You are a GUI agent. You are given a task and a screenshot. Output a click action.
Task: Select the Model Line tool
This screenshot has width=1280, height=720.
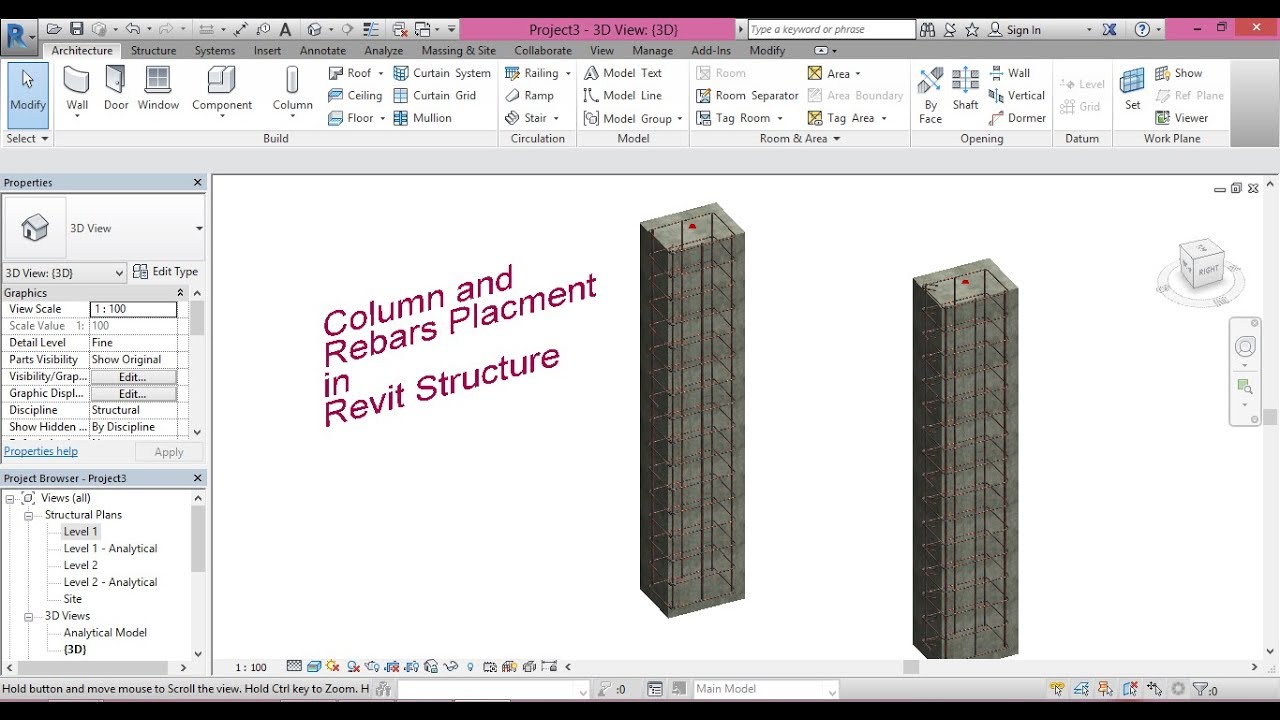(x=622, y=96)
